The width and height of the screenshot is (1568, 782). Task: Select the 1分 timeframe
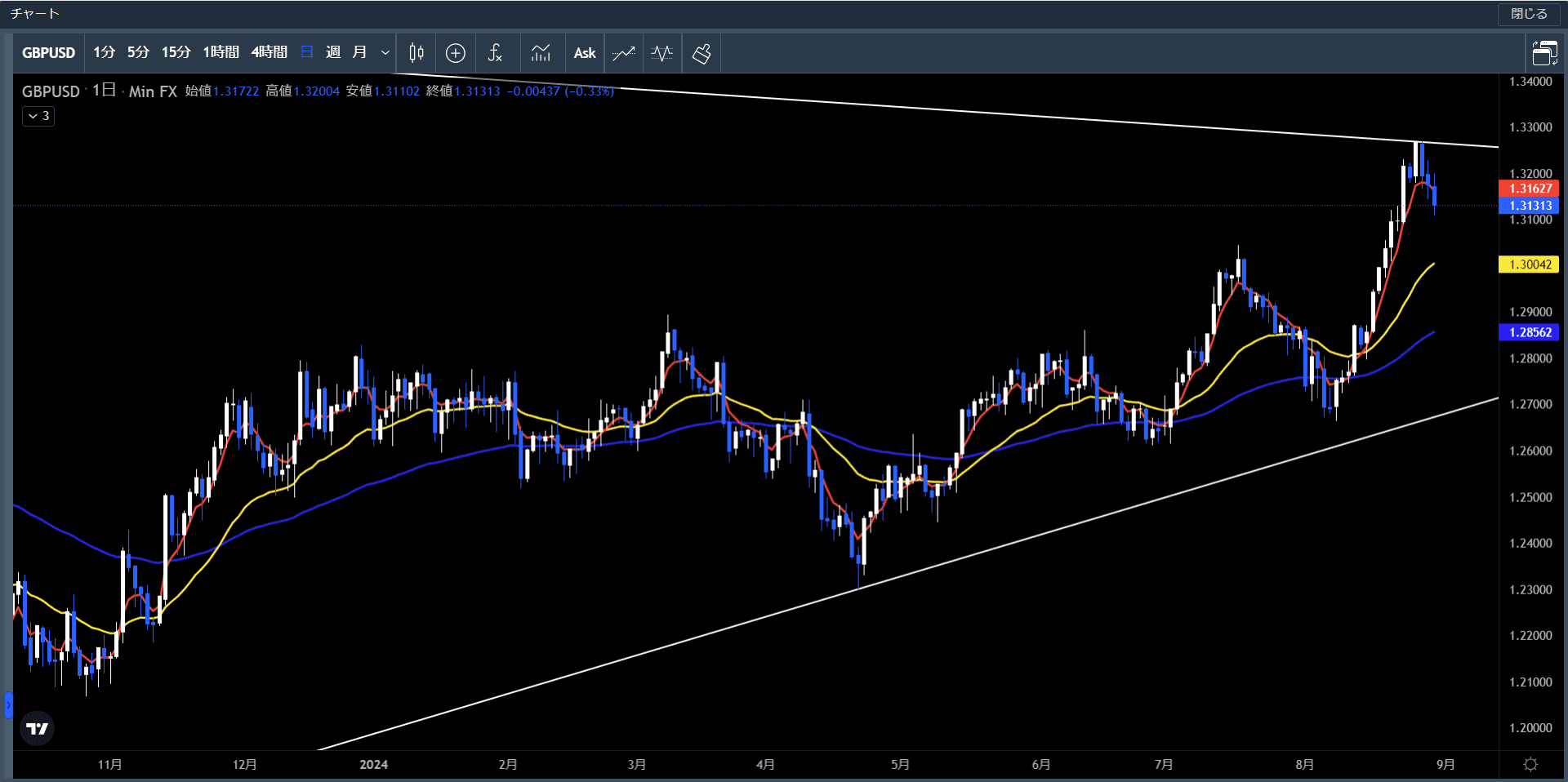pyautogui.click(x=105, y=52)
